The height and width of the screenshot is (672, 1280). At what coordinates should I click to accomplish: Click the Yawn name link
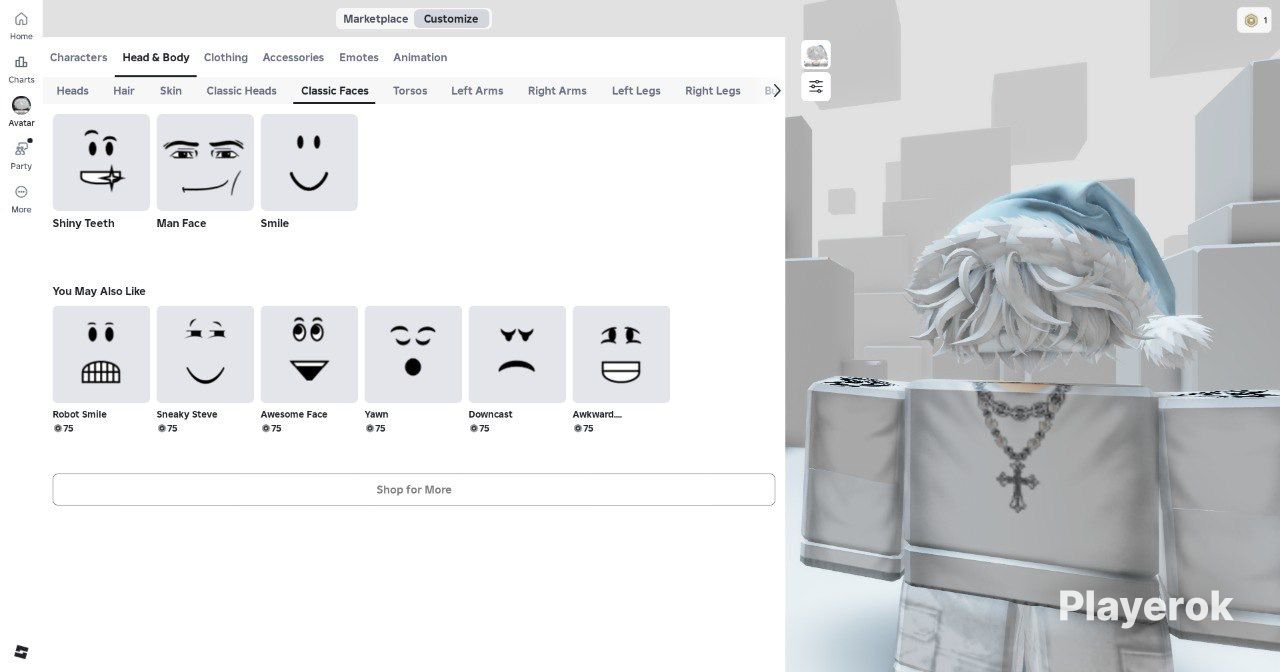(377, 414)
